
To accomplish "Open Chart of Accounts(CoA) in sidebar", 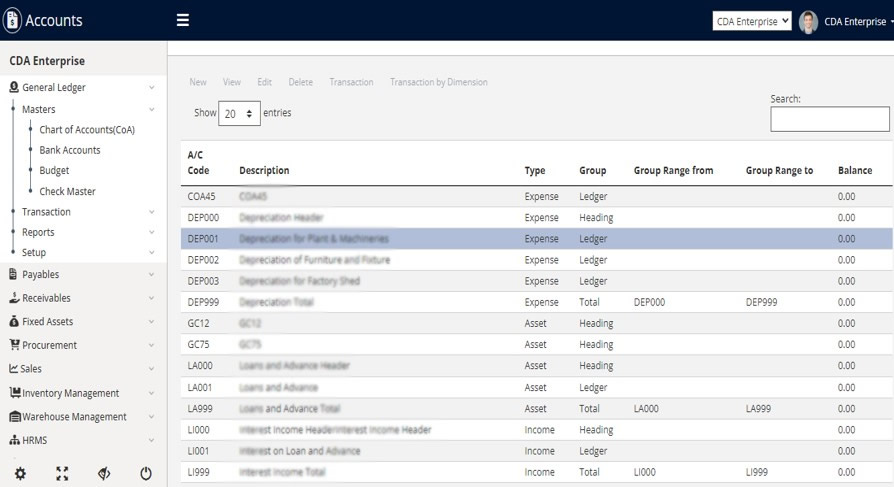I will (87, 130).
